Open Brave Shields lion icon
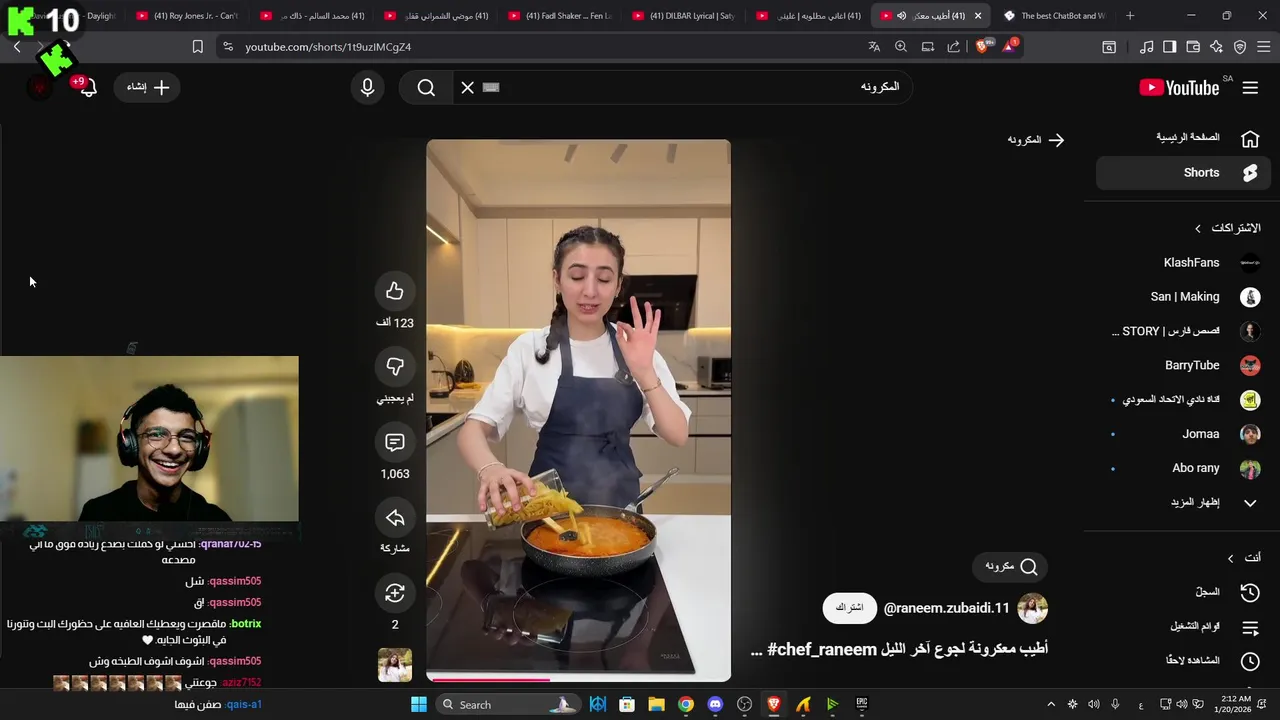The image size is (1280, 720). pos(982,47)
